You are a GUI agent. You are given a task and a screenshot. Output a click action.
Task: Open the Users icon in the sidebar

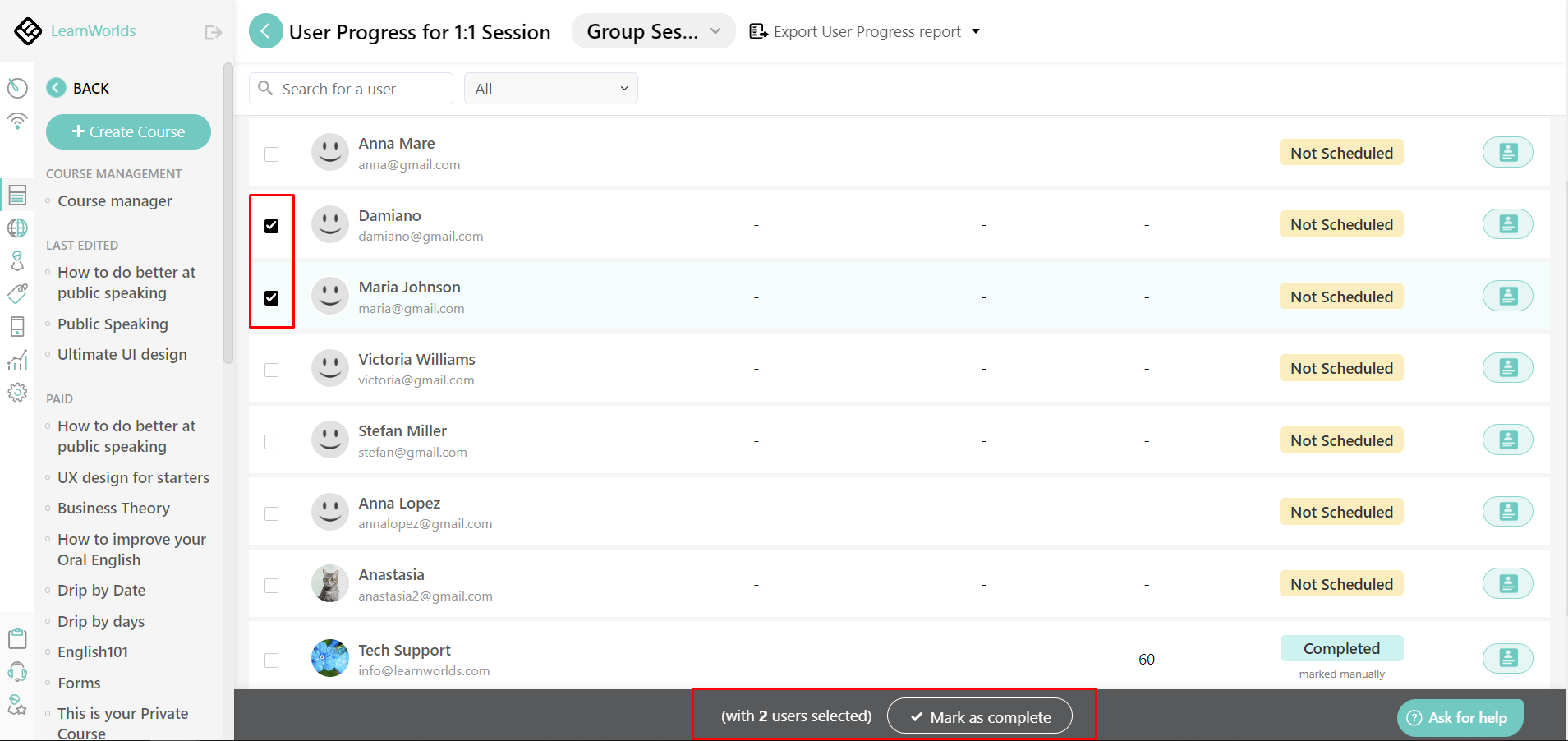pos(17,260)
